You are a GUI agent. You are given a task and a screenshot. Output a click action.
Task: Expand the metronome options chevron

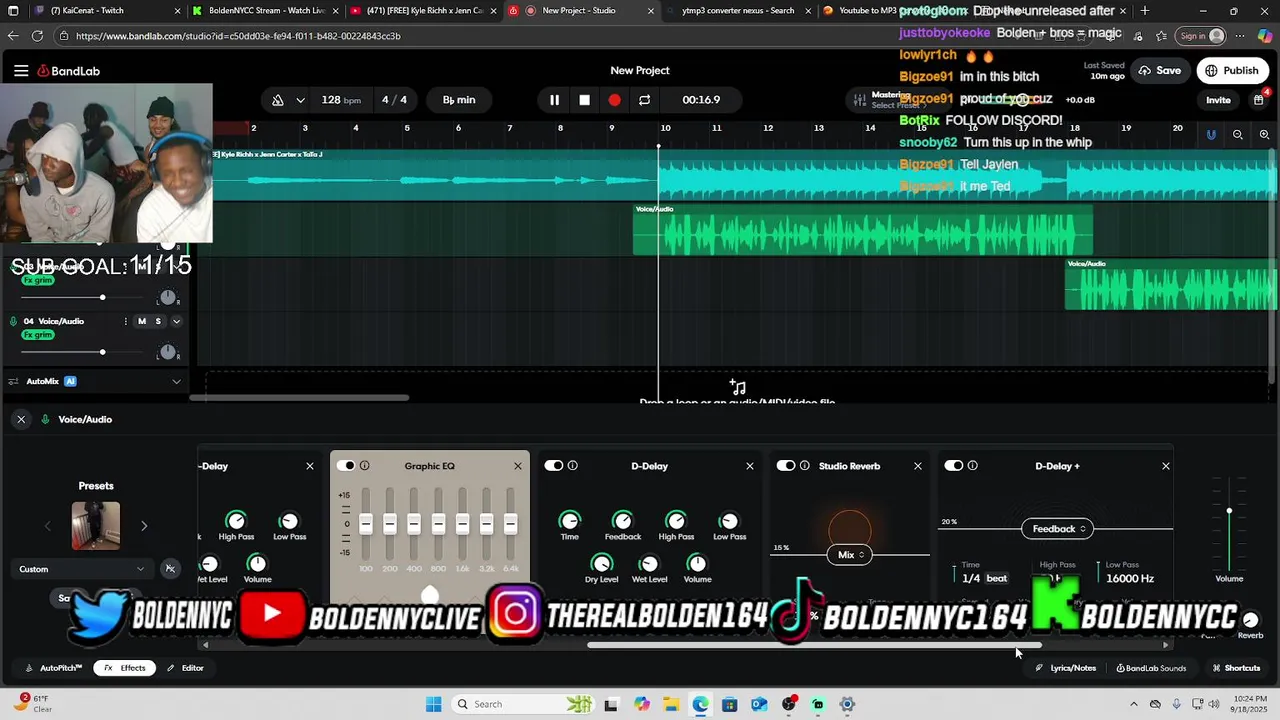point(300,100)
